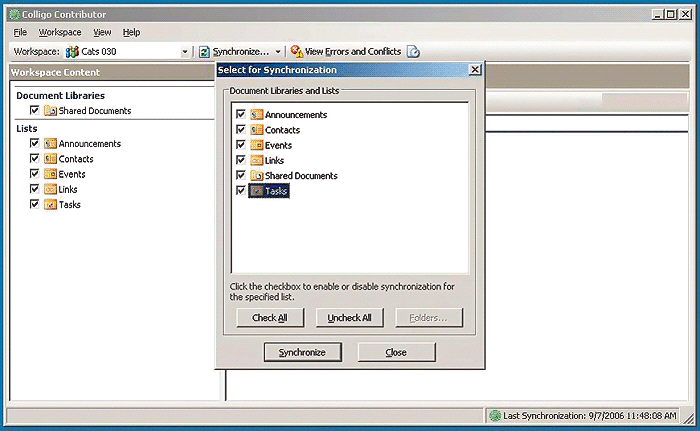Uncheck Events in the synchronization dialog
This screenshot has width=700, height=431.
pos(241,145)
